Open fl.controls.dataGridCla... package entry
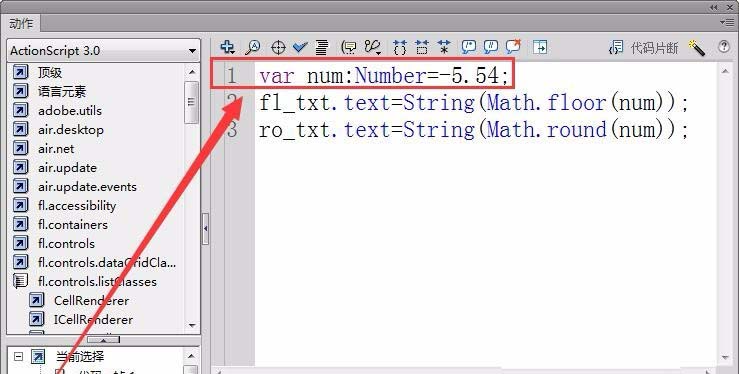Image resolution: width=739 pixels, height=374 pixels. pos(107,262)
